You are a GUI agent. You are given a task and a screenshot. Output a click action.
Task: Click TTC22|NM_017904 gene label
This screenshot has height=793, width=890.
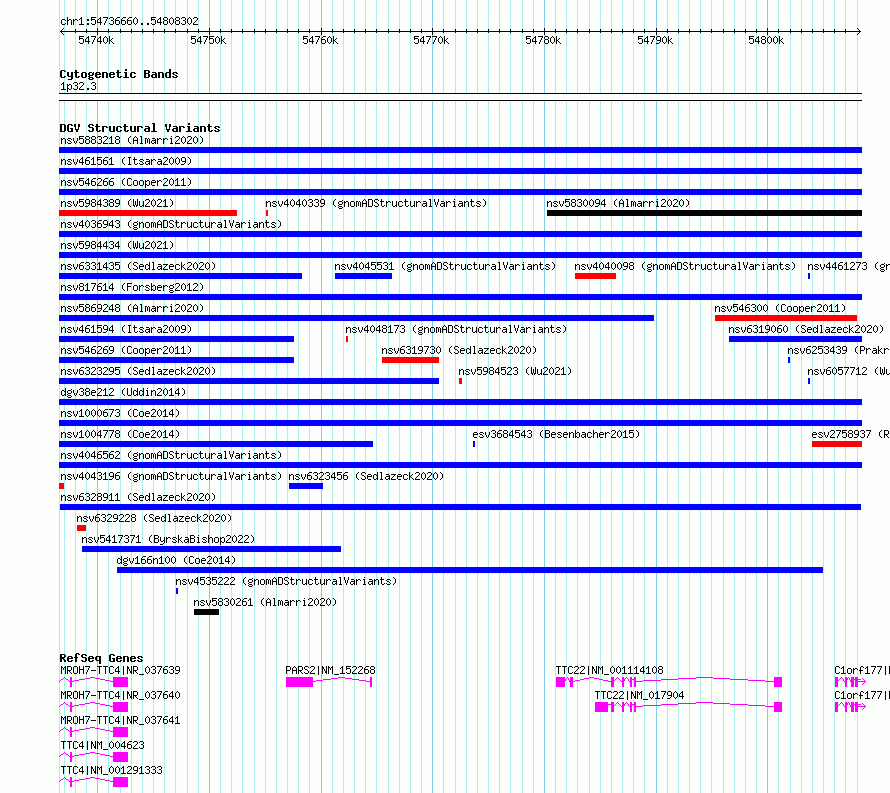click(639, 695)
